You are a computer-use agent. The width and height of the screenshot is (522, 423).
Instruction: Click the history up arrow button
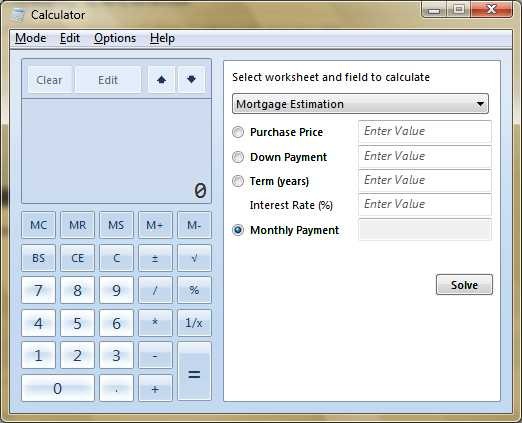pyautogui.click(x=161, y=80)
